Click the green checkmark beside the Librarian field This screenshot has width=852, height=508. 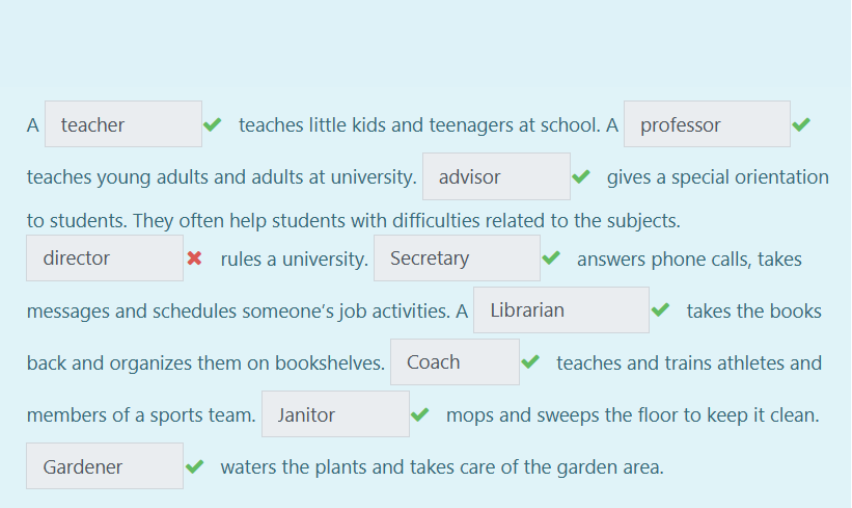pos(660,310)
